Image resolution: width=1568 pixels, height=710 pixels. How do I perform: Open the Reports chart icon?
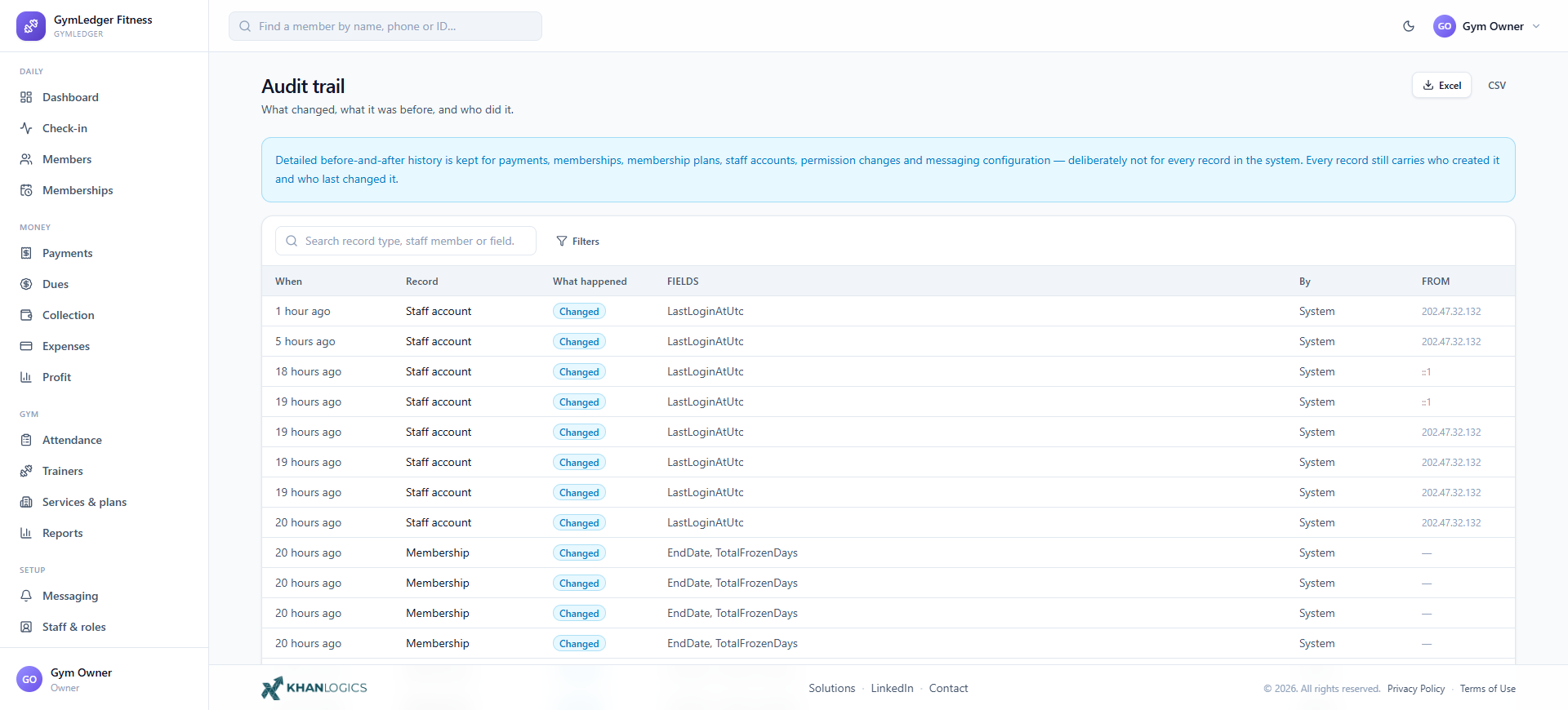click(x=26, y=533)
